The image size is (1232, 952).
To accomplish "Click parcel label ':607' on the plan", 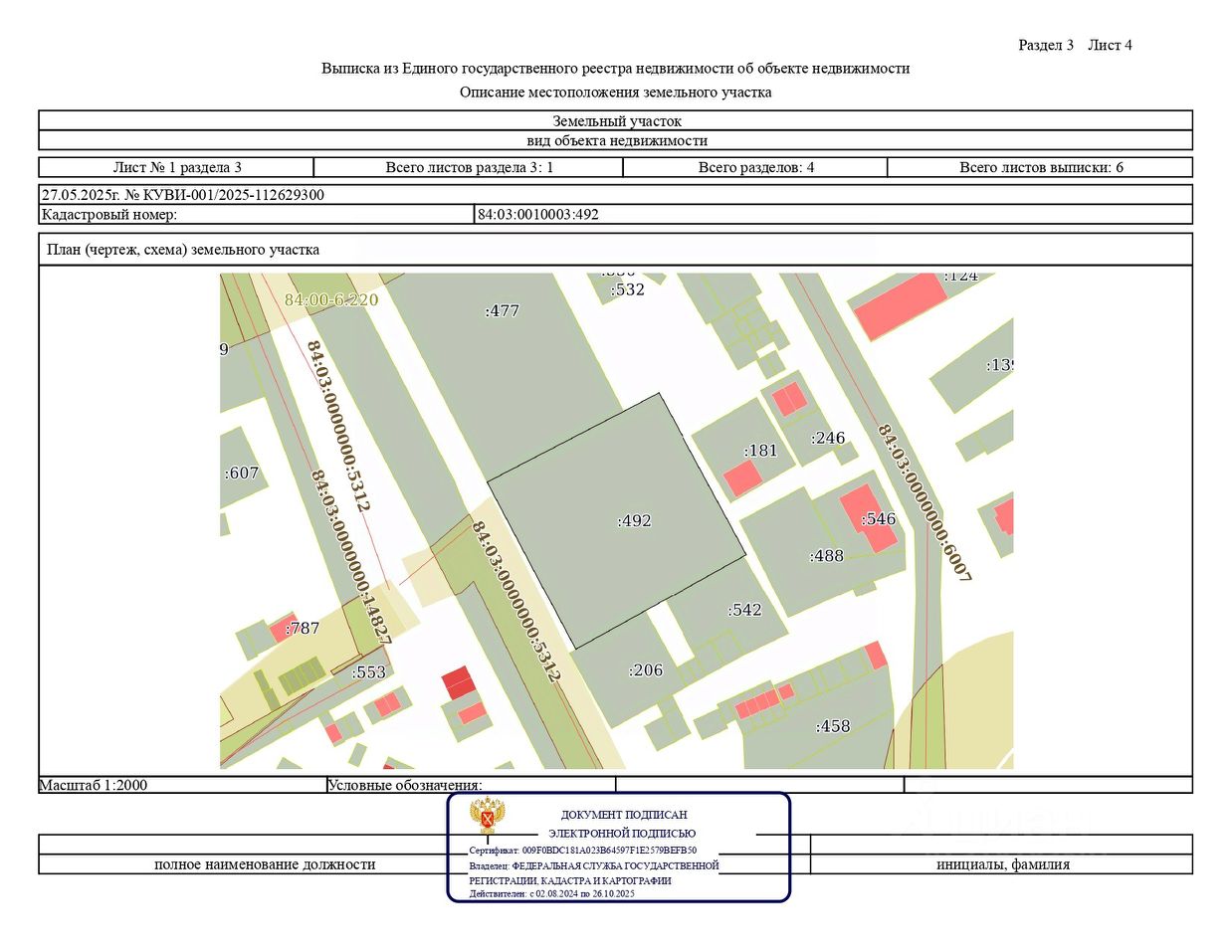I will coord(242,473).
